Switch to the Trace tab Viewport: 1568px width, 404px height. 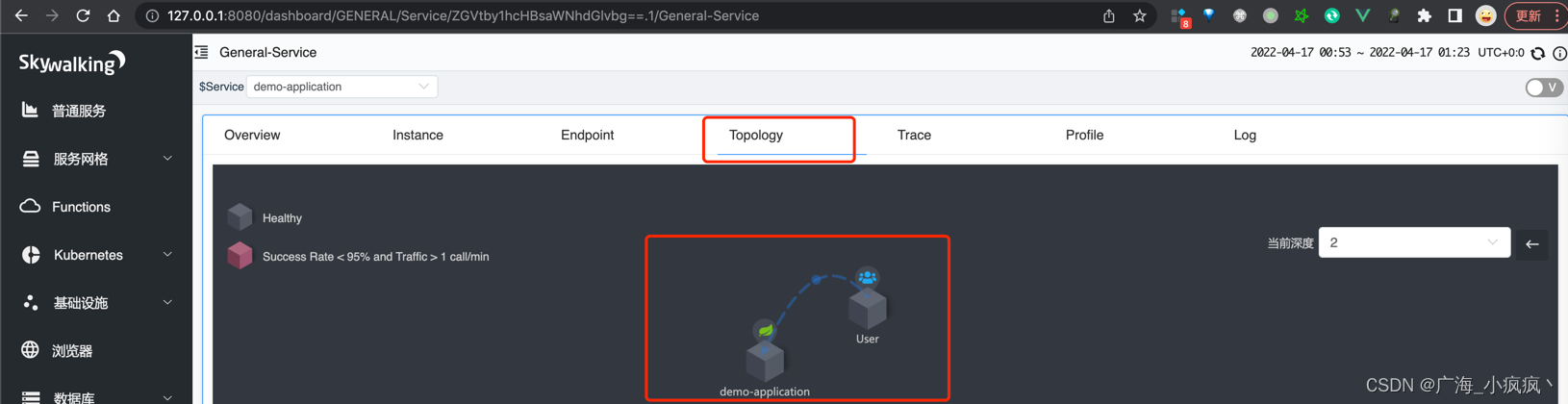[914, 135]
